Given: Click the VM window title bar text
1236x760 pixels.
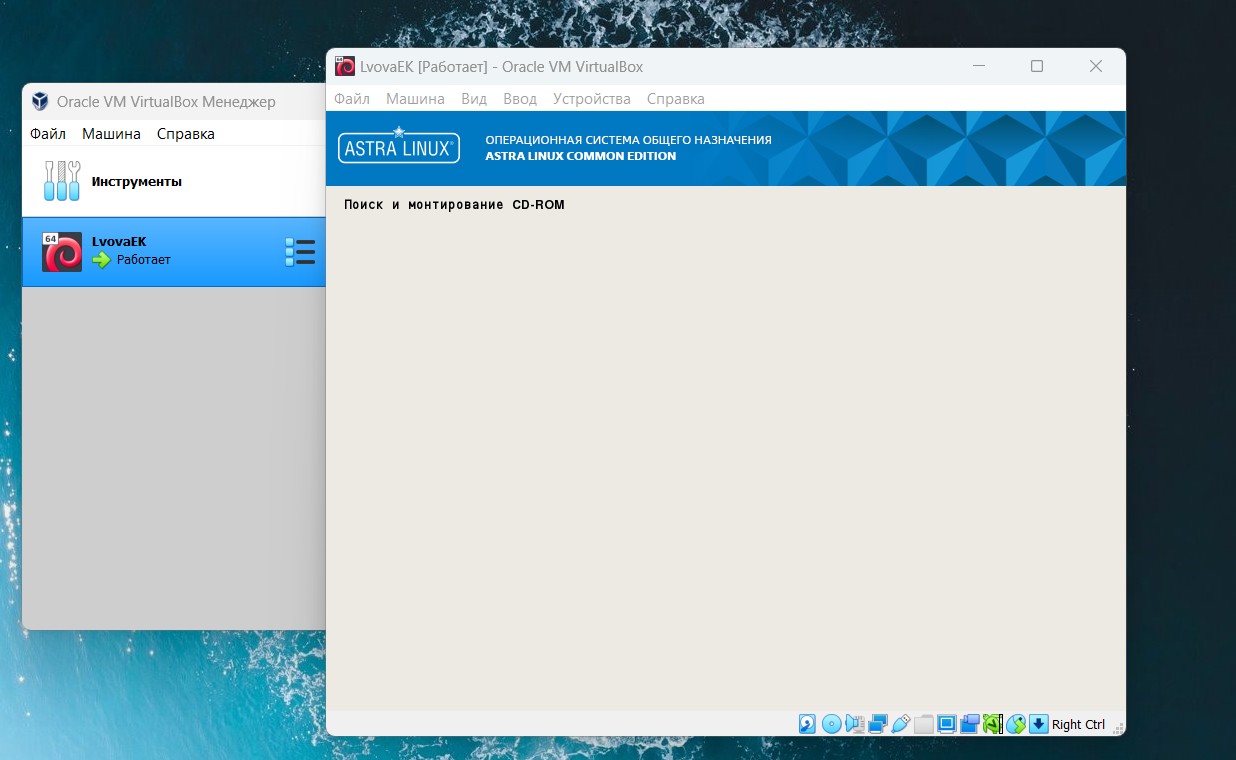Looking at the screenshot, I should tap(502, 67).
